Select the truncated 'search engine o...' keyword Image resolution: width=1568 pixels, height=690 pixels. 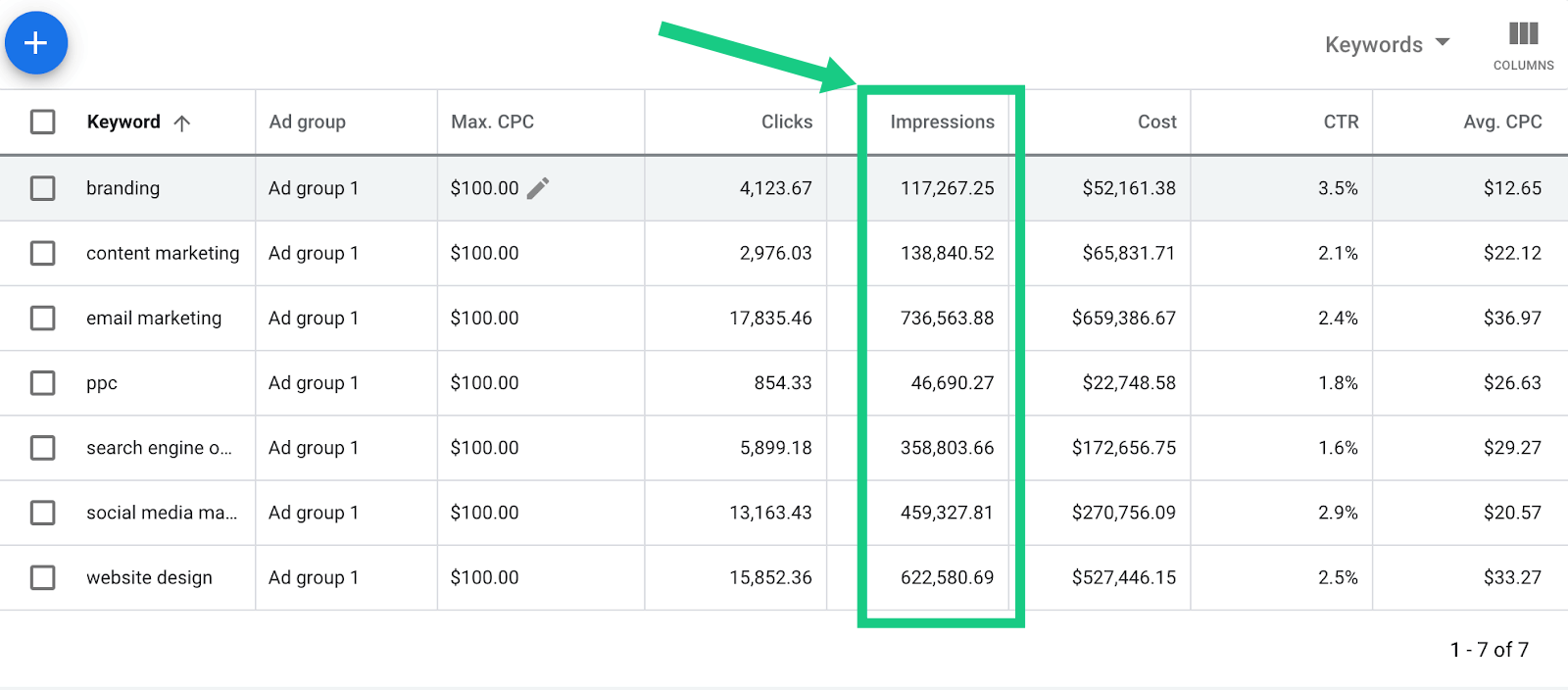click(x=159, y=448)
